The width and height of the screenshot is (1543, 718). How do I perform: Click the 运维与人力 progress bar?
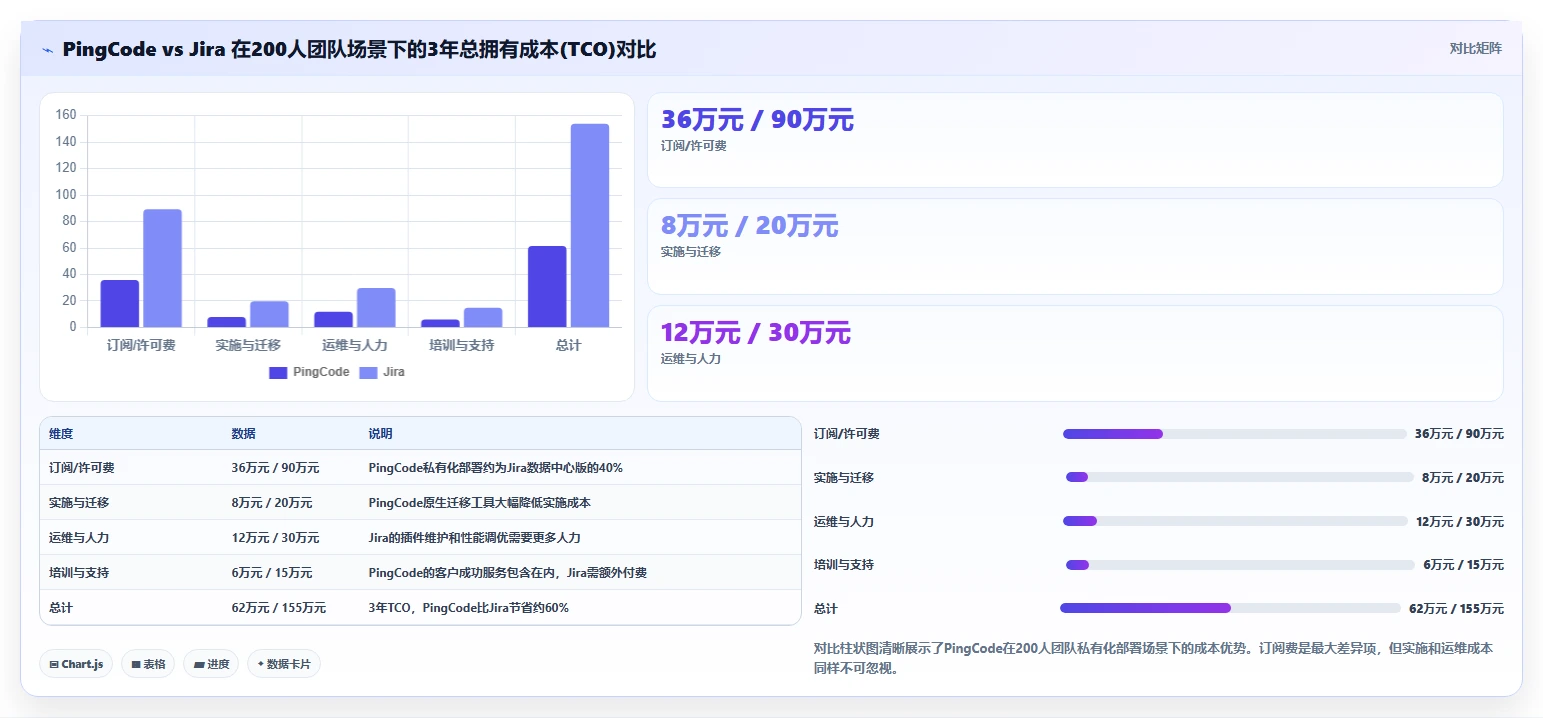[1235, 521]
